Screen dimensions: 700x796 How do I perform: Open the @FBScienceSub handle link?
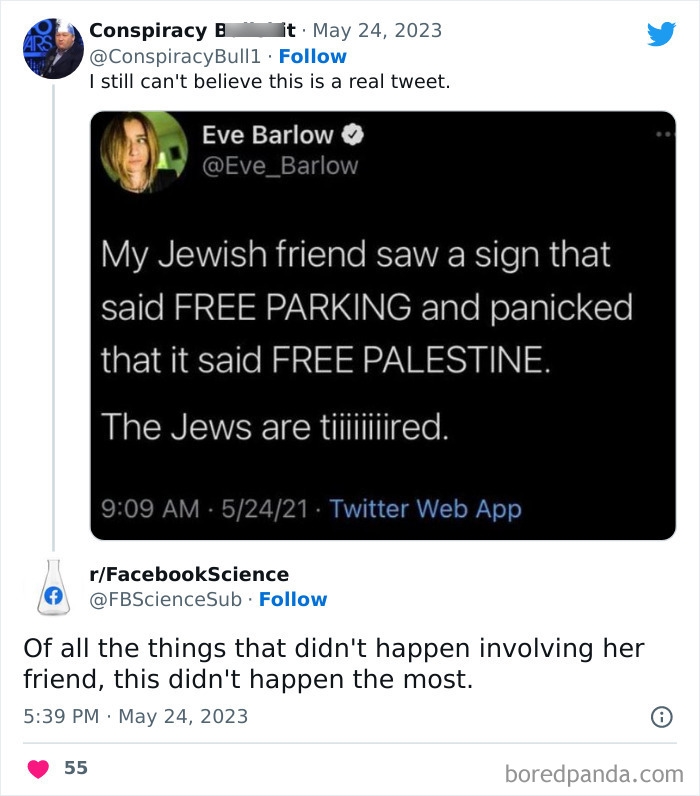(167, 599)
